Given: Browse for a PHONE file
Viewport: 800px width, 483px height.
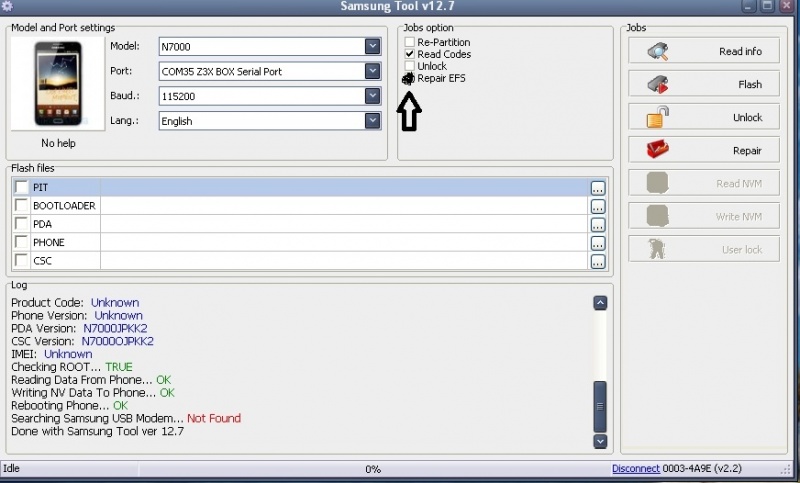Looking at the screenshot, I should point(597,243).
